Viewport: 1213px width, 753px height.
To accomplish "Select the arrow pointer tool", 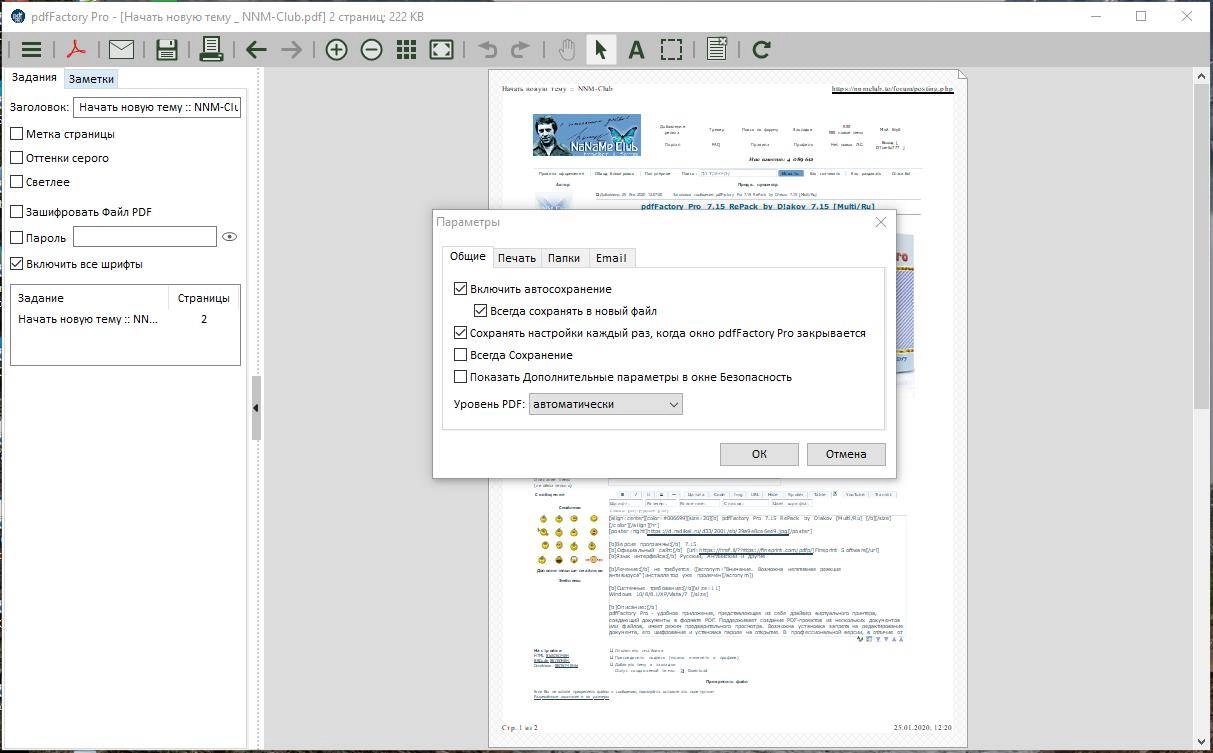I will pos(601,49).
